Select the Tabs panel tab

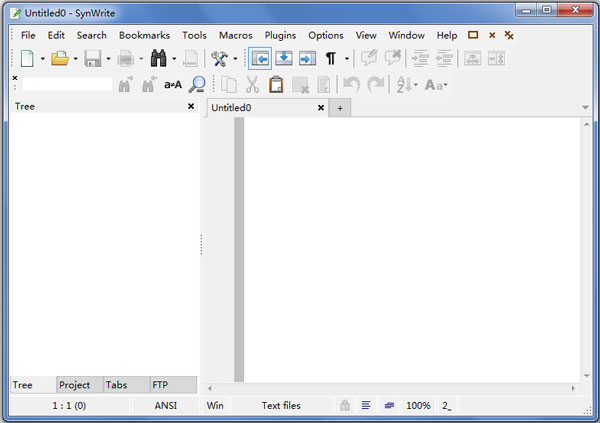tap(126, 385)
